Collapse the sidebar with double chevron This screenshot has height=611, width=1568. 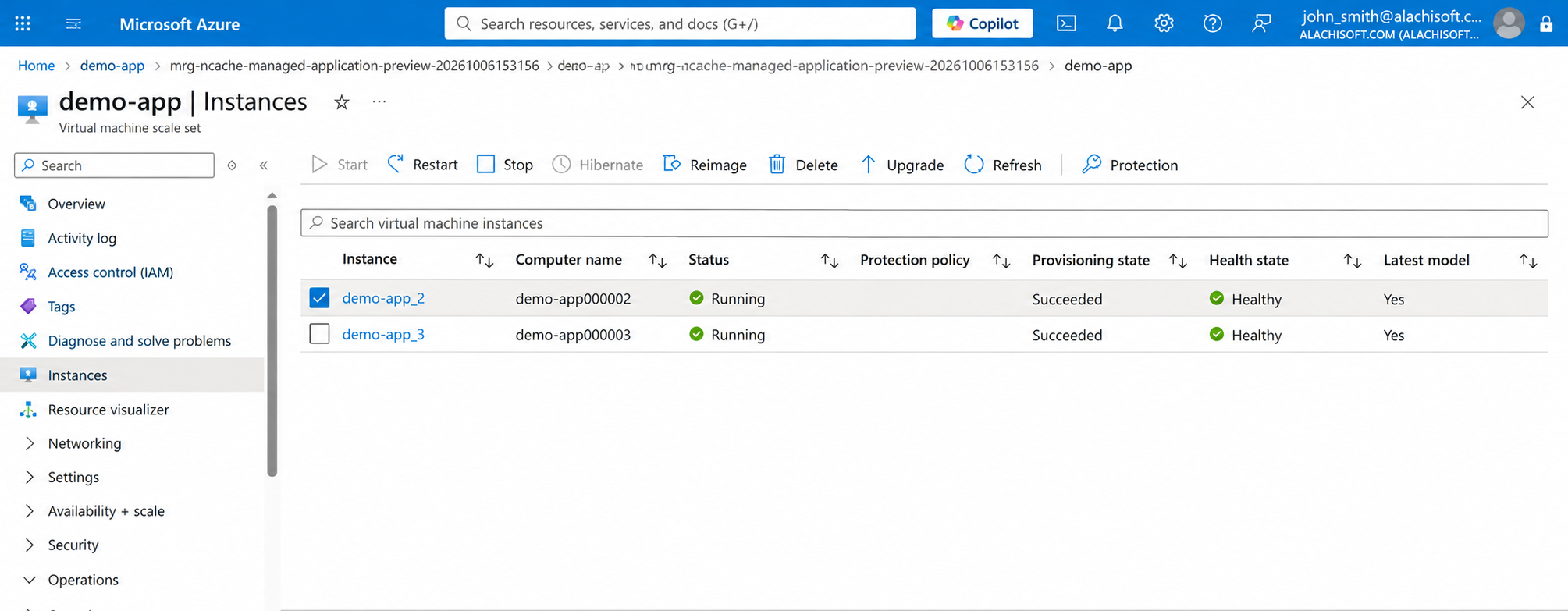[264, 165]
